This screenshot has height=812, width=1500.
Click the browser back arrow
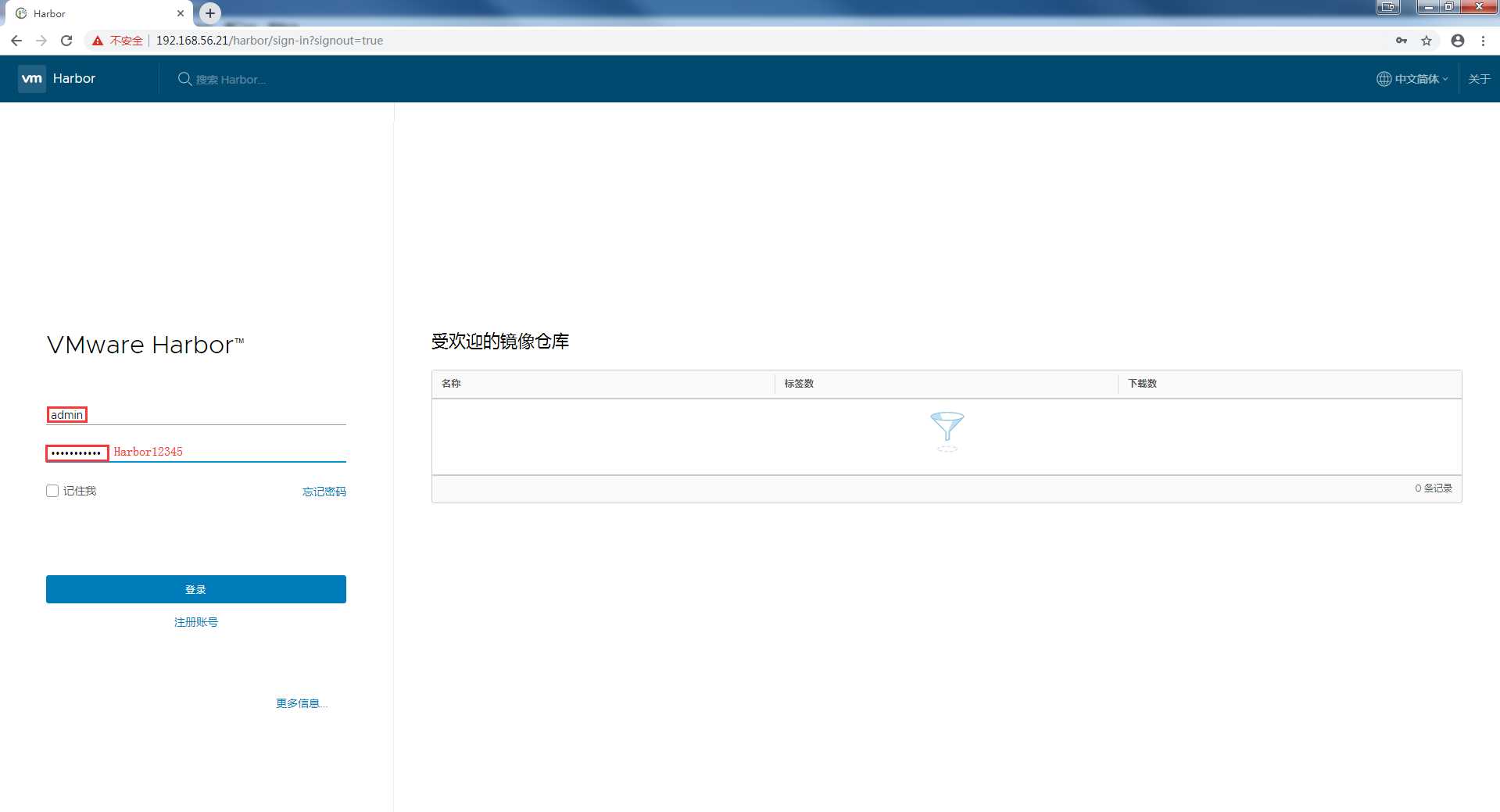[16, 41]
